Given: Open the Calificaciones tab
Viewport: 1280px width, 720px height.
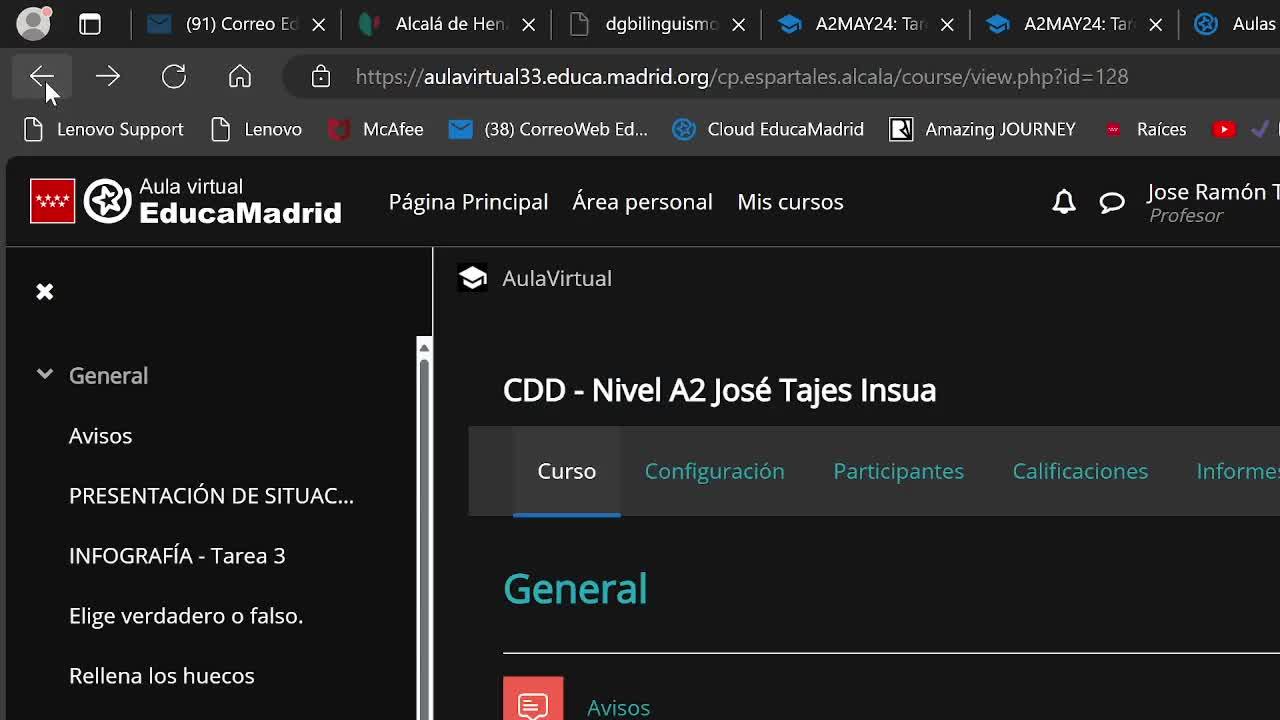Looking at the screenshot, I should click(1080, 471).
